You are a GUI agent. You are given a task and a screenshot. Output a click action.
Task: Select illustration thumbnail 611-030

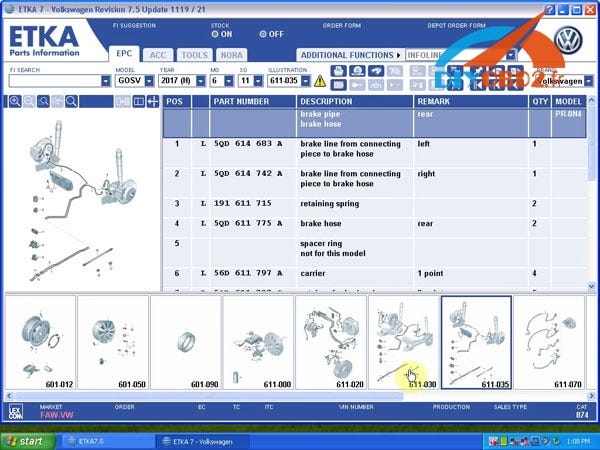pyautogui.click(x=404, y=342)
